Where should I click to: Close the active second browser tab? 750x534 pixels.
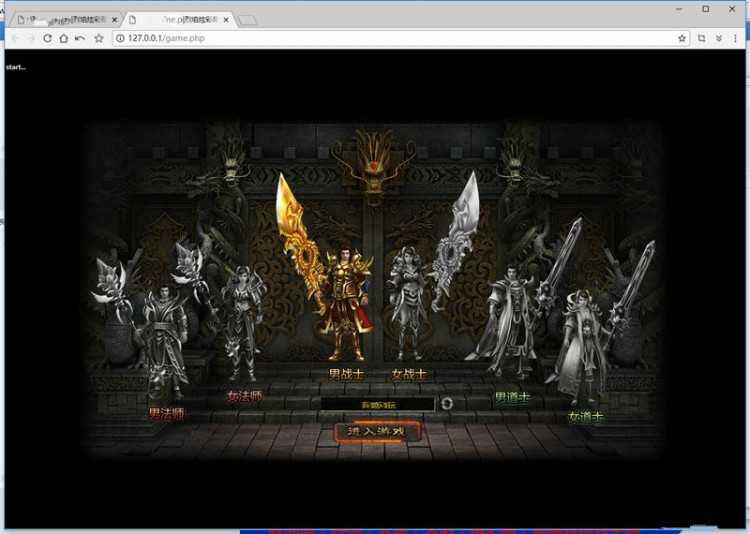[x=227, y=19]
